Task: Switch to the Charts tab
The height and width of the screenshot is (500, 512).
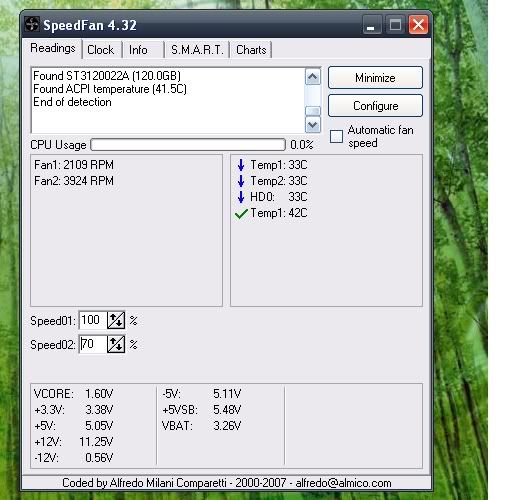Action: point(251,50)
